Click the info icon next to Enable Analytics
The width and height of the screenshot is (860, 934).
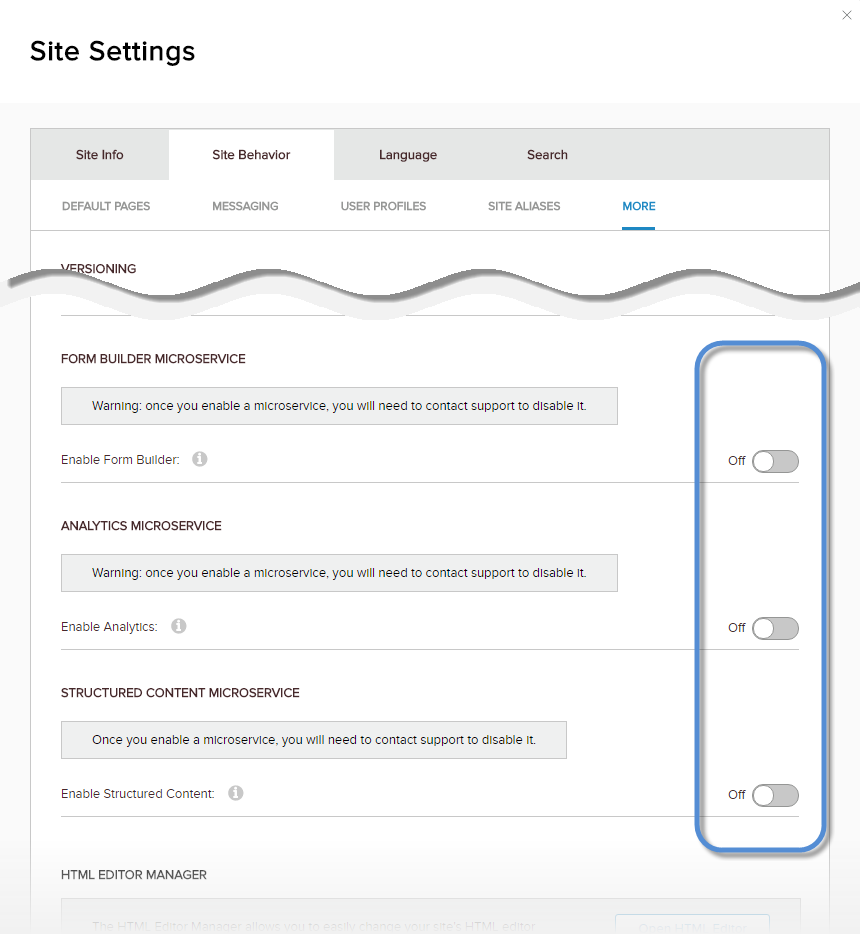coord(179,627)
